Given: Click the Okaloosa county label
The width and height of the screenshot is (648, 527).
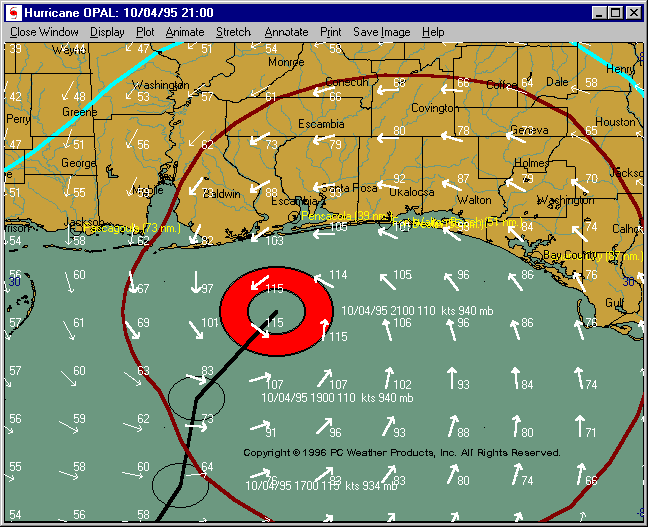Looking at the screenshot, I should pos(412,192).
